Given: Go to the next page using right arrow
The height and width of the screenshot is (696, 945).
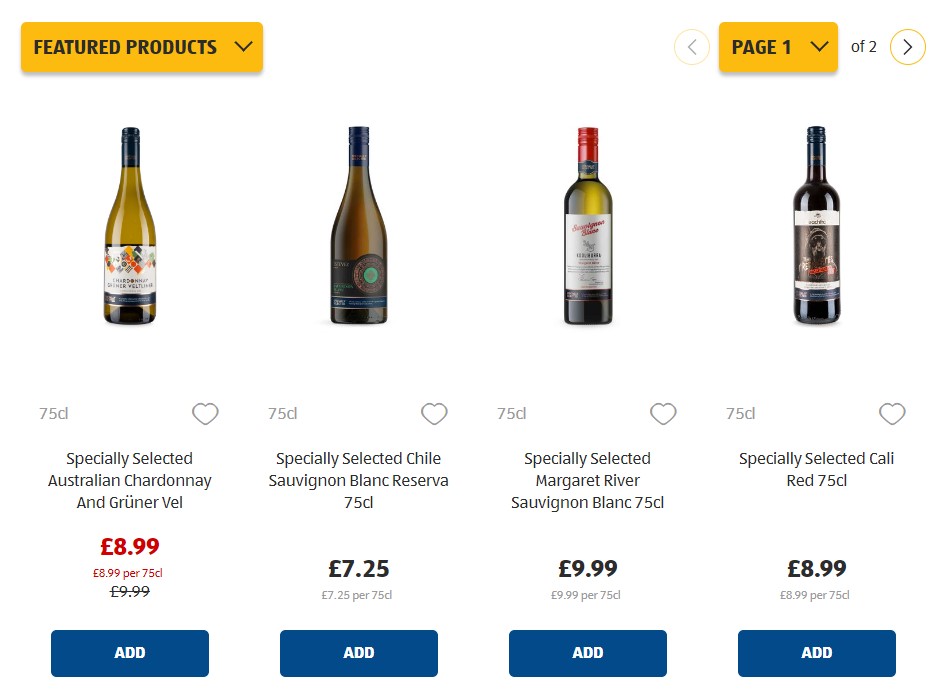Looking at the screenshot, I should 907,46.
